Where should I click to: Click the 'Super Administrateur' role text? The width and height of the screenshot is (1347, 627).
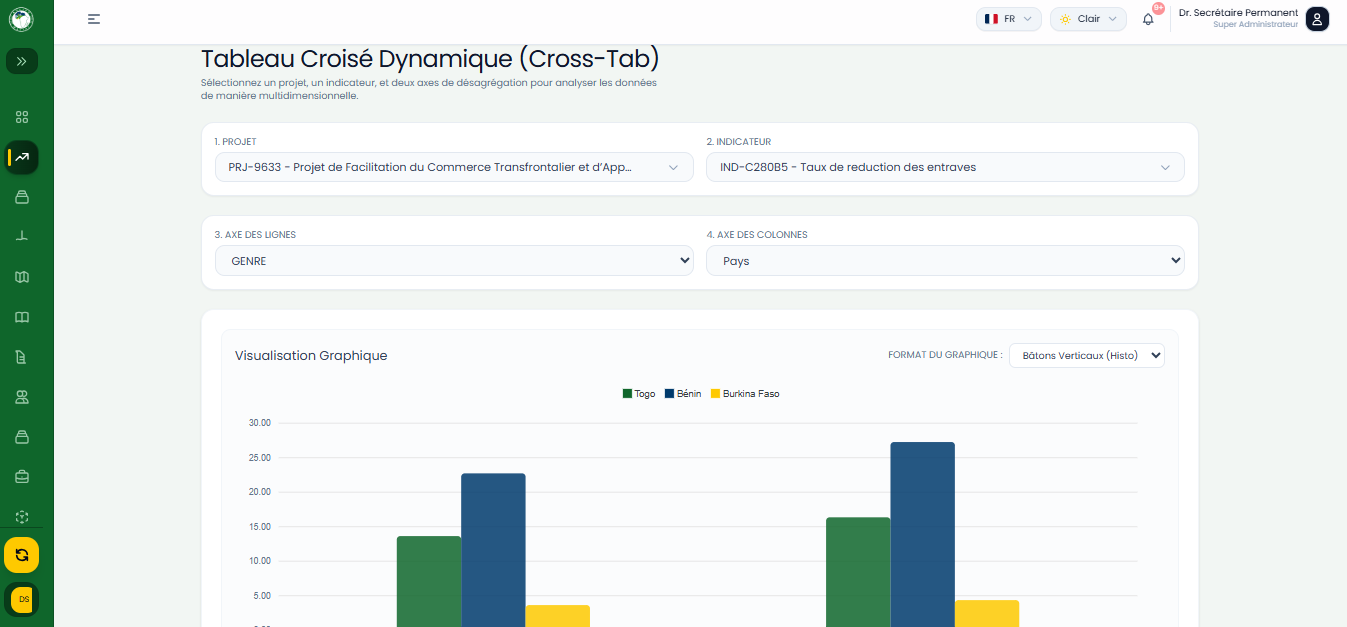[1256, 25]
